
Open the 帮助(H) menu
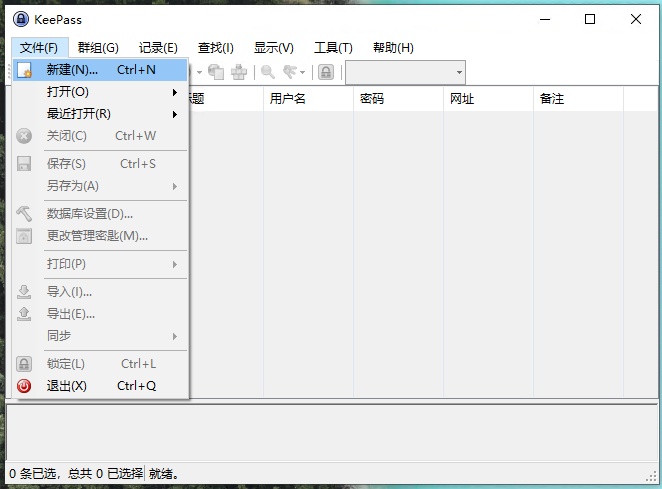(393, 47)
